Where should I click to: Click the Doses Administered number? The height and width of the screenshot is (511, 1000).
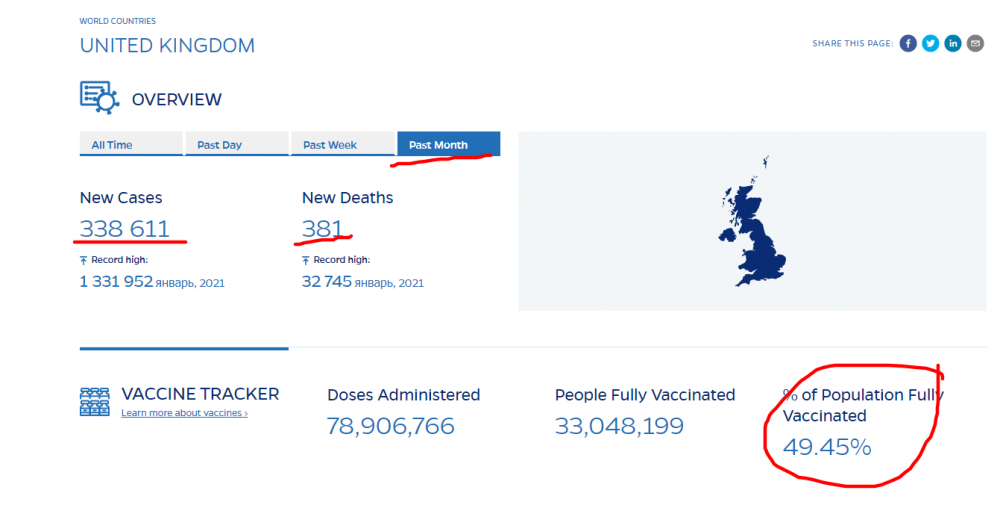(x=390, y=426)
